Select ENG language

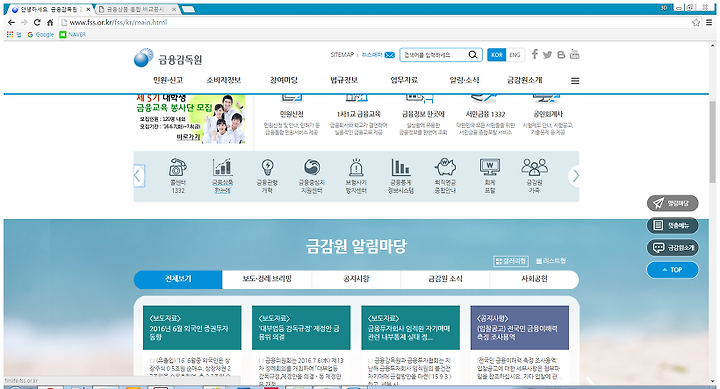click(x=515, y=55)
